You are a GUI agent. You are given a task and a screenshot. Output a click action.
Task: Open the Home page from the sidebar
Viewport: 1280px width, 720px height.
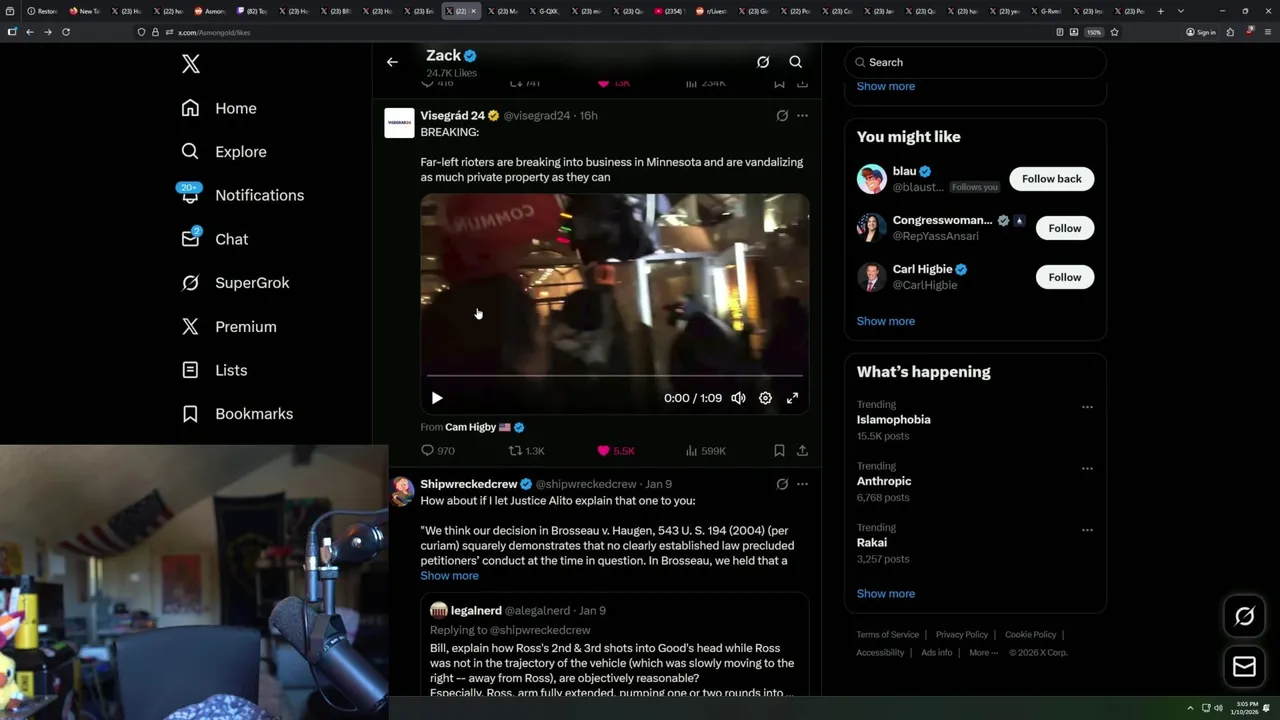(x=219, y=108)
